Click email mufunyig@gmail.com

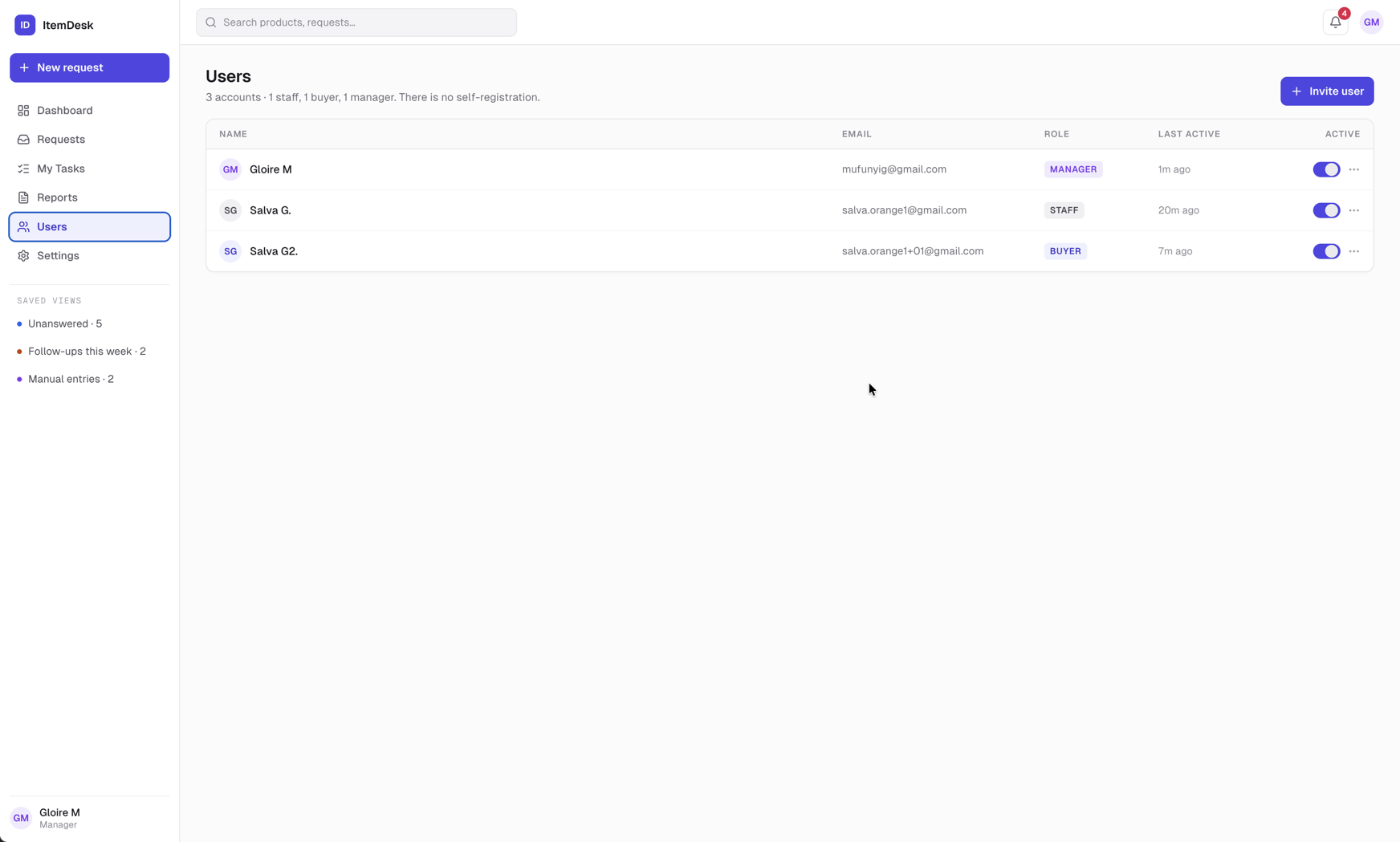(x=894, y=169)
